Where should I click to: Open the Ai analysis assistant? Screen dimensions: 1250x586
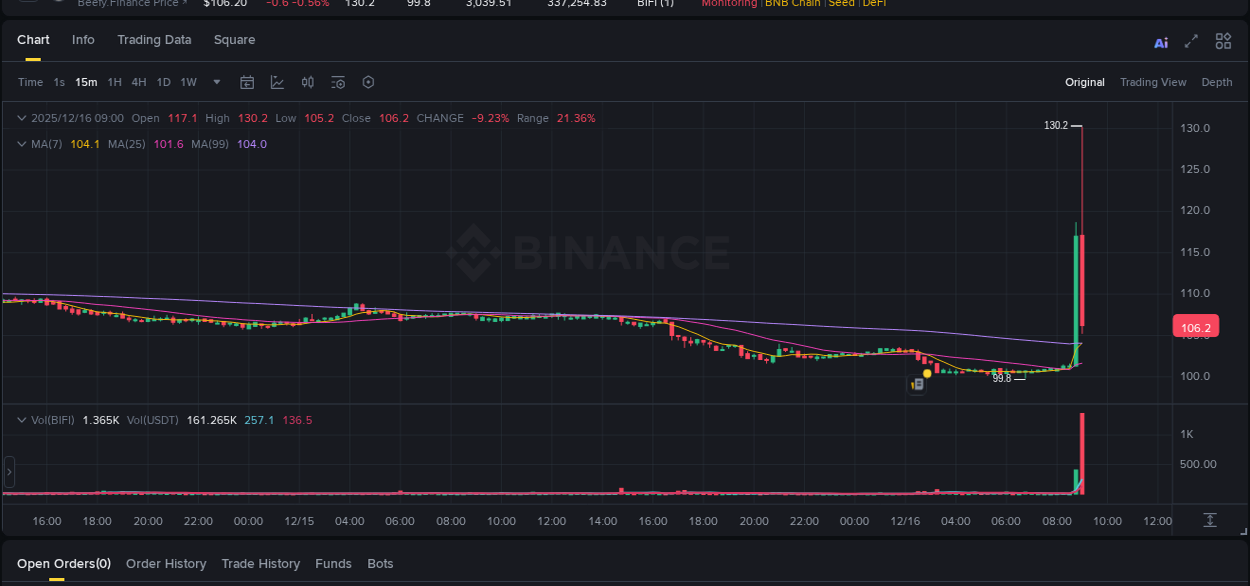pyautogui.click(x=1160, y=42)
